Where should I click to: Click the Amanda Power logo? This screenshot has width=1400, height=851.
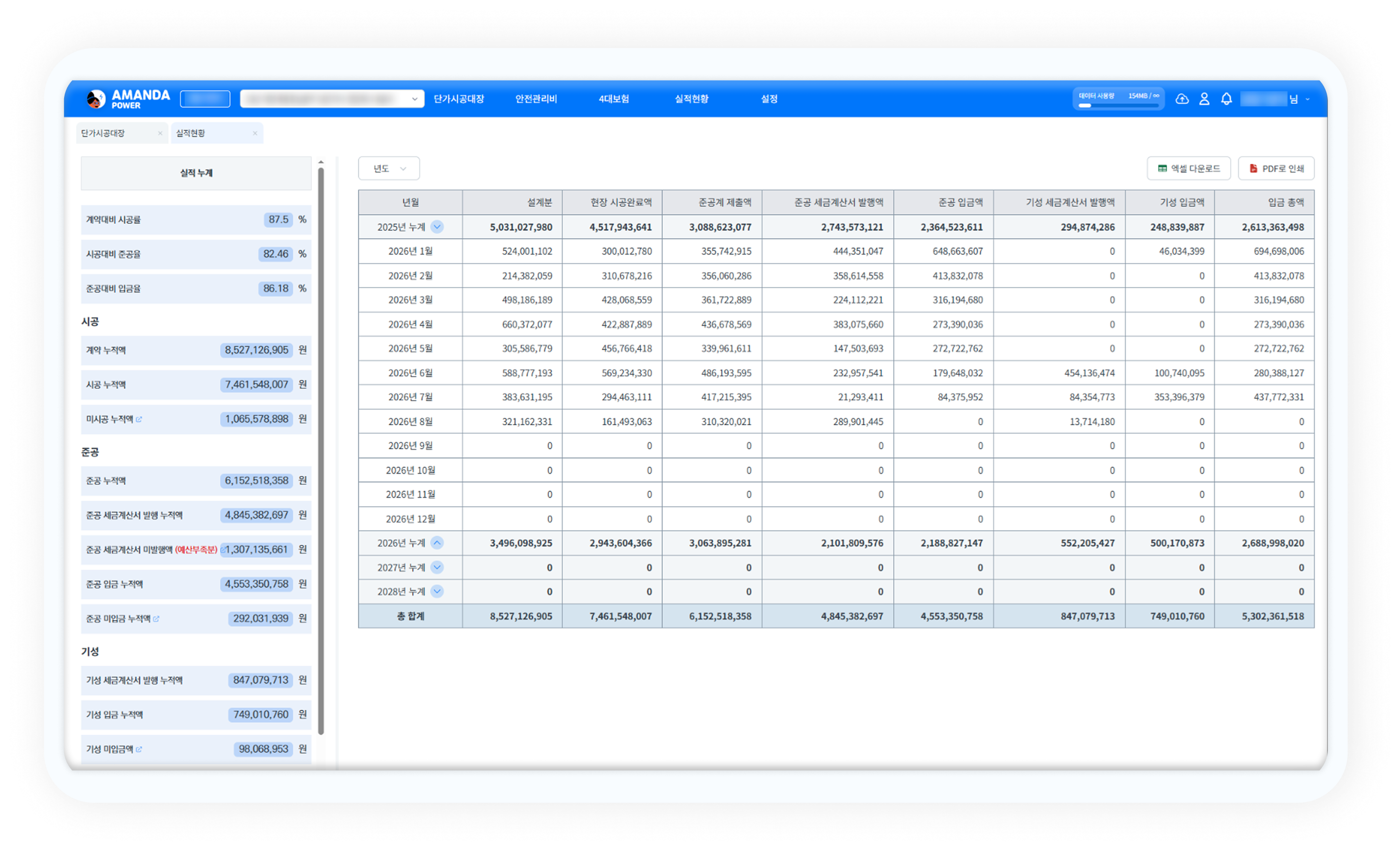pos(128,99)
